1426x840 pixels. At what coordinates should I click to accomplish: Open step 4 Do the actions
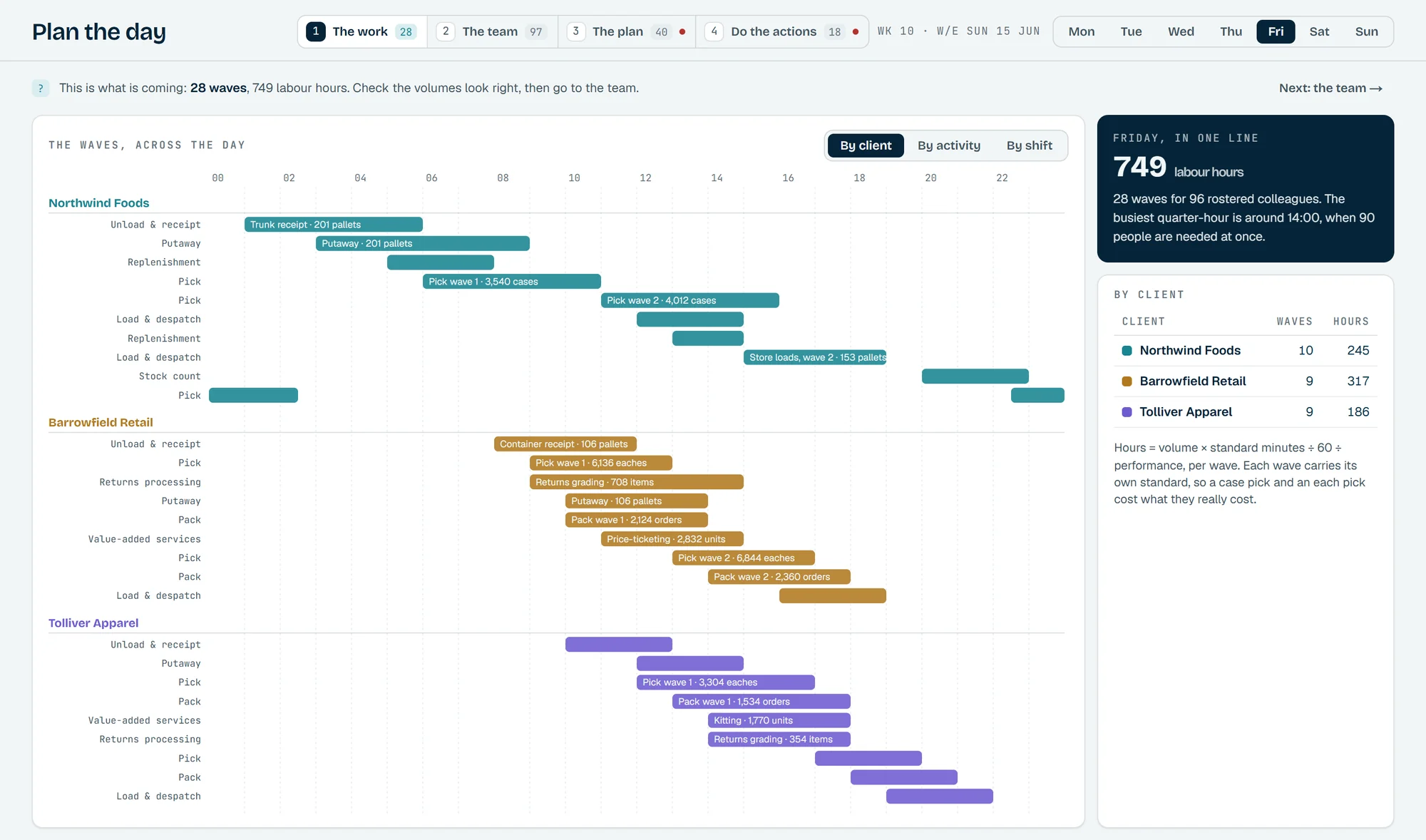782,31
